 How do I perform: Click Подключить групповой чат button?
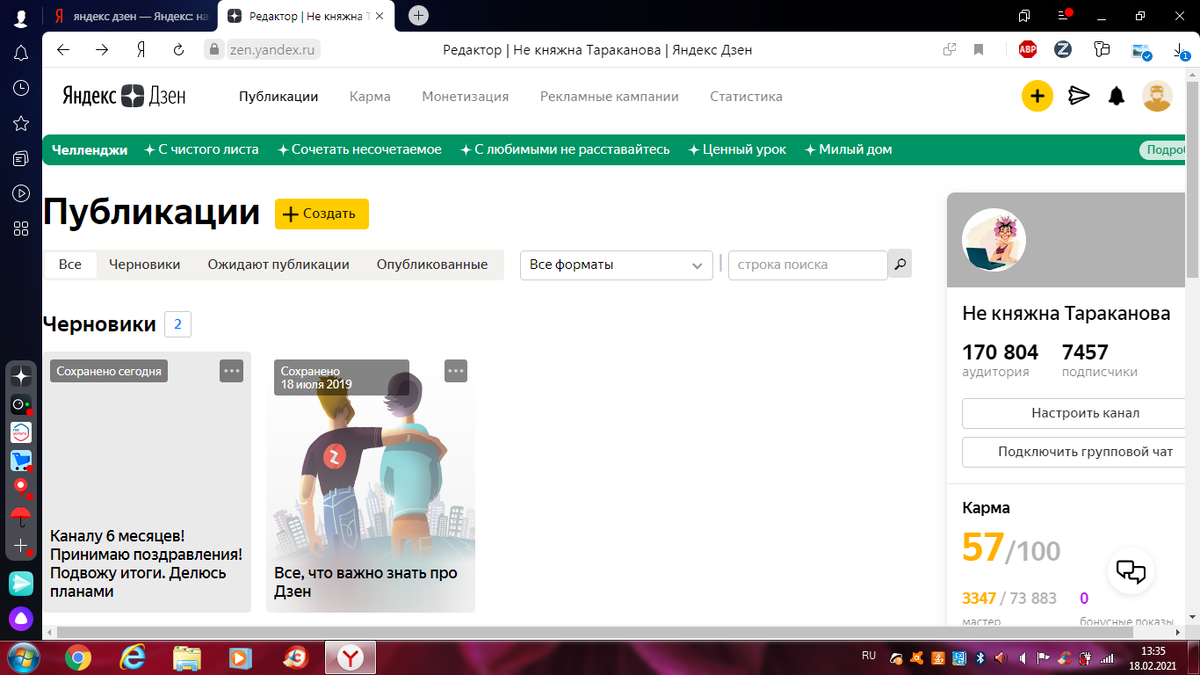1072,452
